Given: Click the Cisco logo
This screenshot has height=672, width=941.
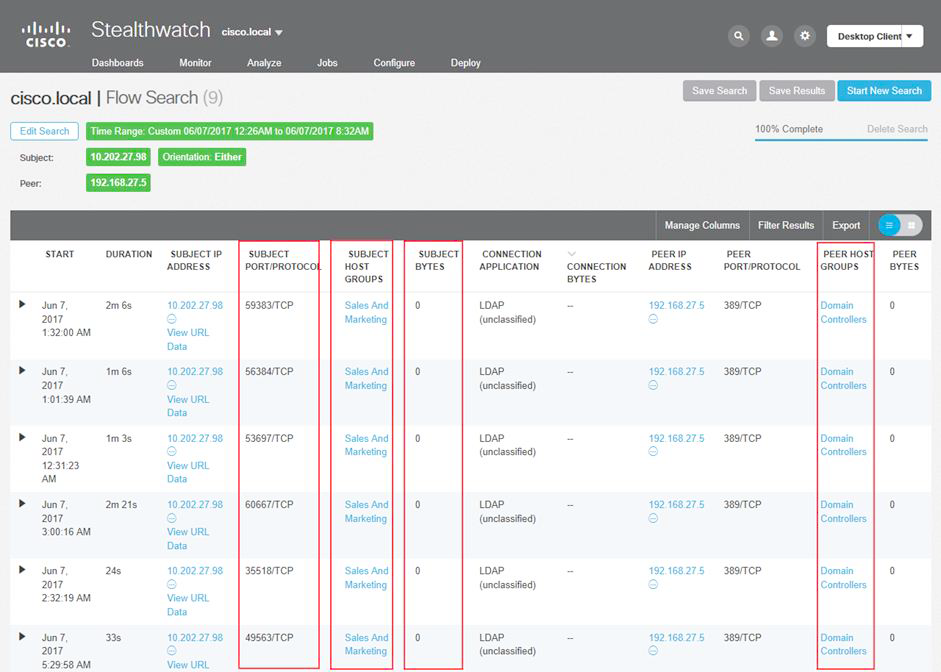Looking at the screenshot, I should tap(46, 35).
